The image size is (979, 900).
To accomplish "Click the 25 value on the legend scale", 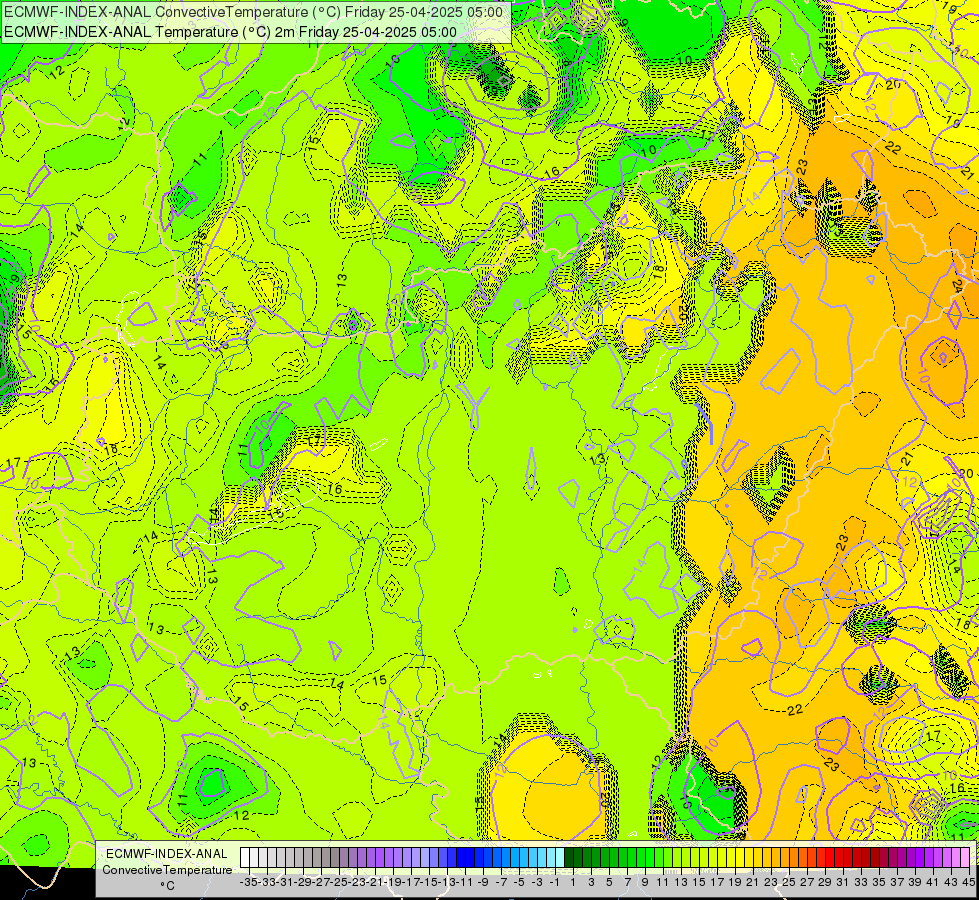I will tap(789, 882).
